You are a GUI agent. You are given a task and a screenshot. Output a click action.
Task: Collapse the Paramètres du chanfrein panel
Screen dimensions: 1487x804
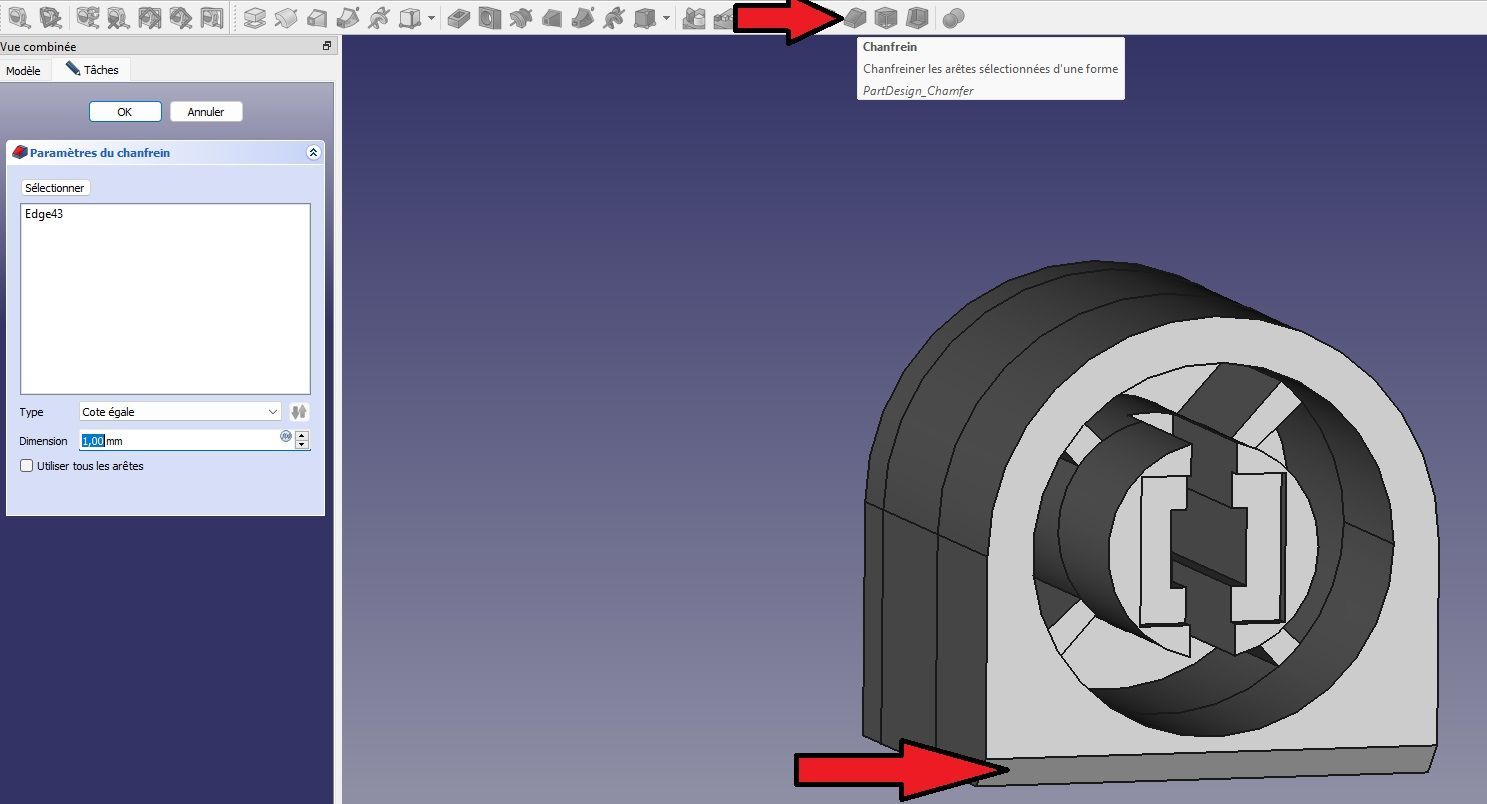(313, 153)
